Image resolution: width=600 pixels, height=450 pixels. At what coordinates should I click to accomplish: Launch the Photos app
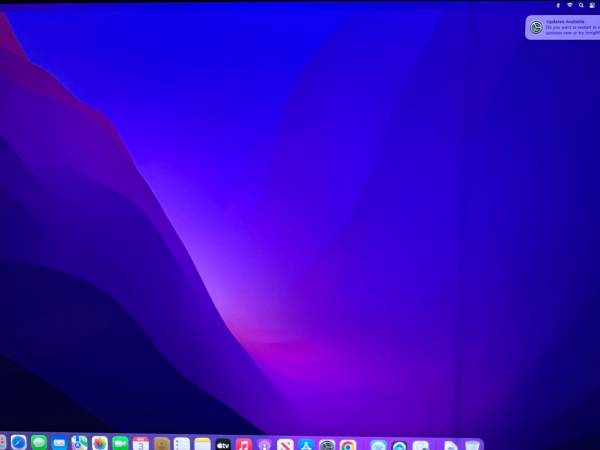100,443
